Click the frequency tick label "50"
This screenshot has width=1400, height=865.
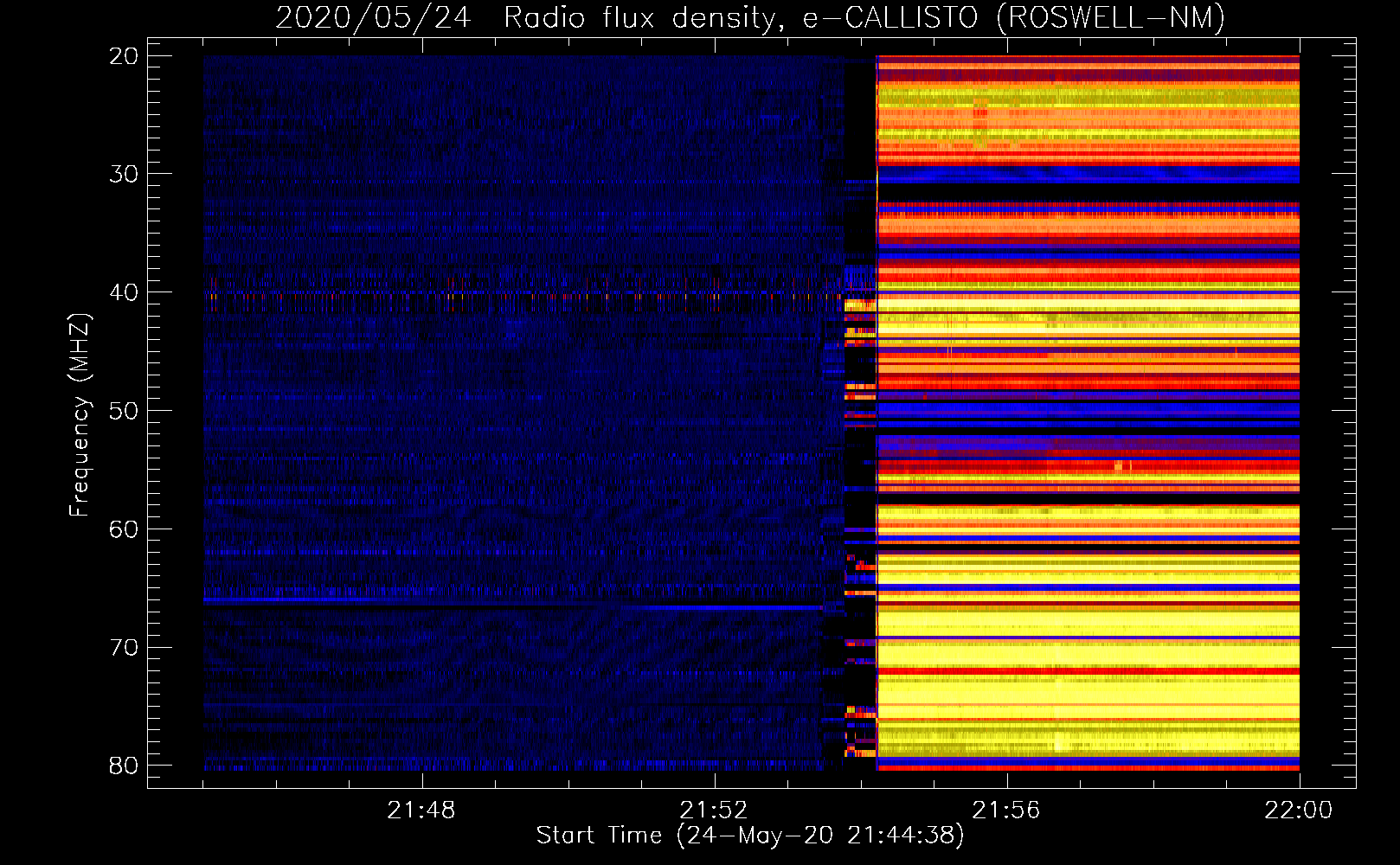pos(124,411)
